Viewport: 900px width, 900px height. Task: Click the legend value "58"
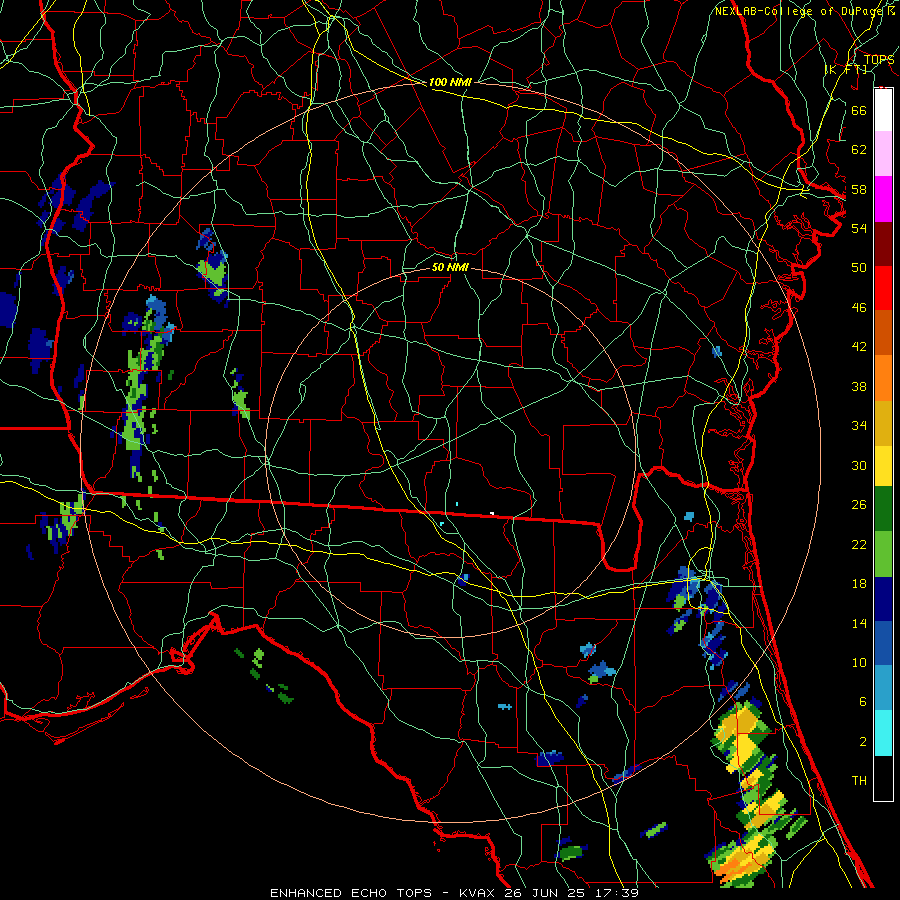point(859,189)
